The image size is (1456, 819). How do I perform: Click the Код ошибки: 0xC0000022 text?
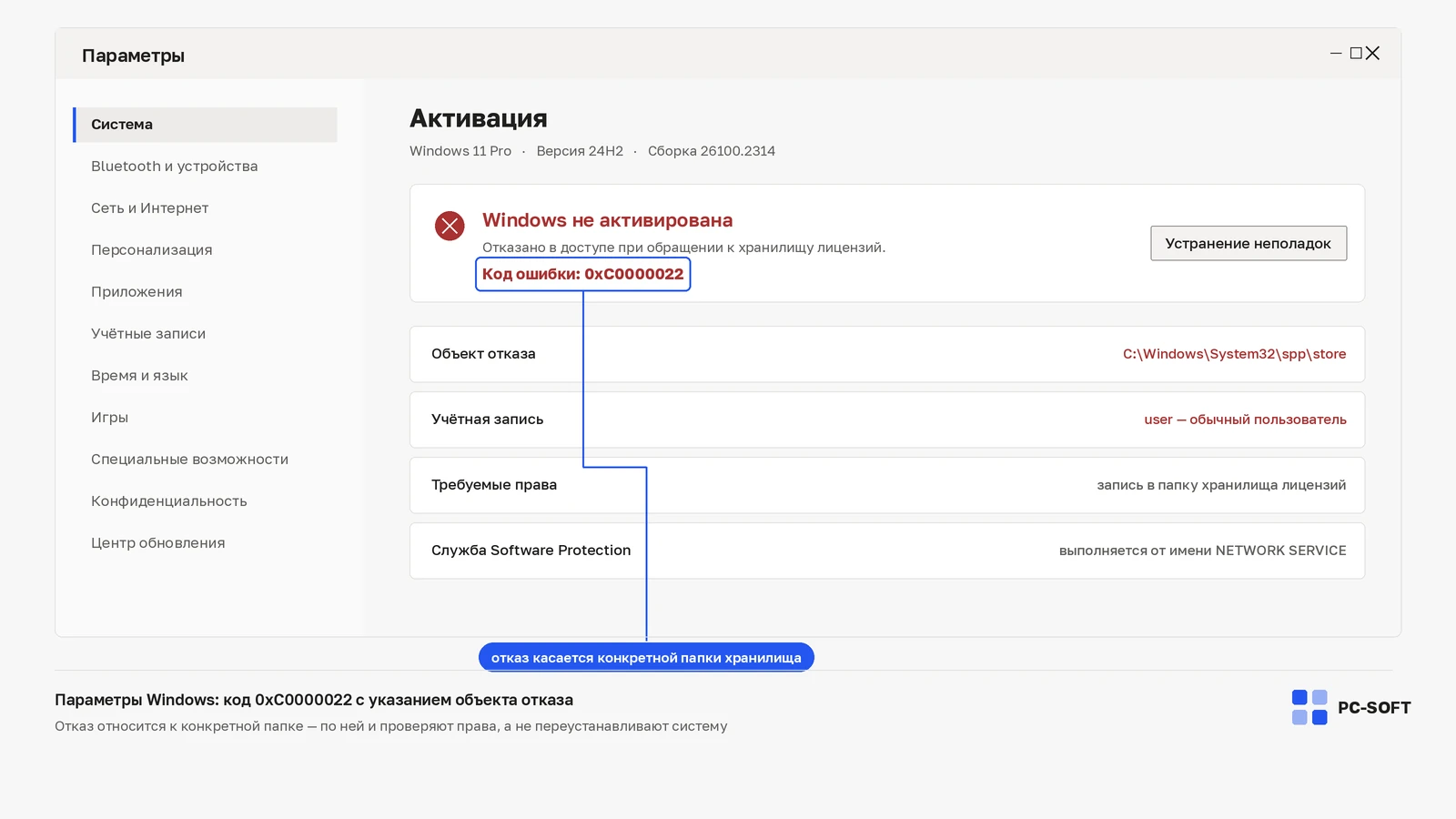[x=582, y=274]
